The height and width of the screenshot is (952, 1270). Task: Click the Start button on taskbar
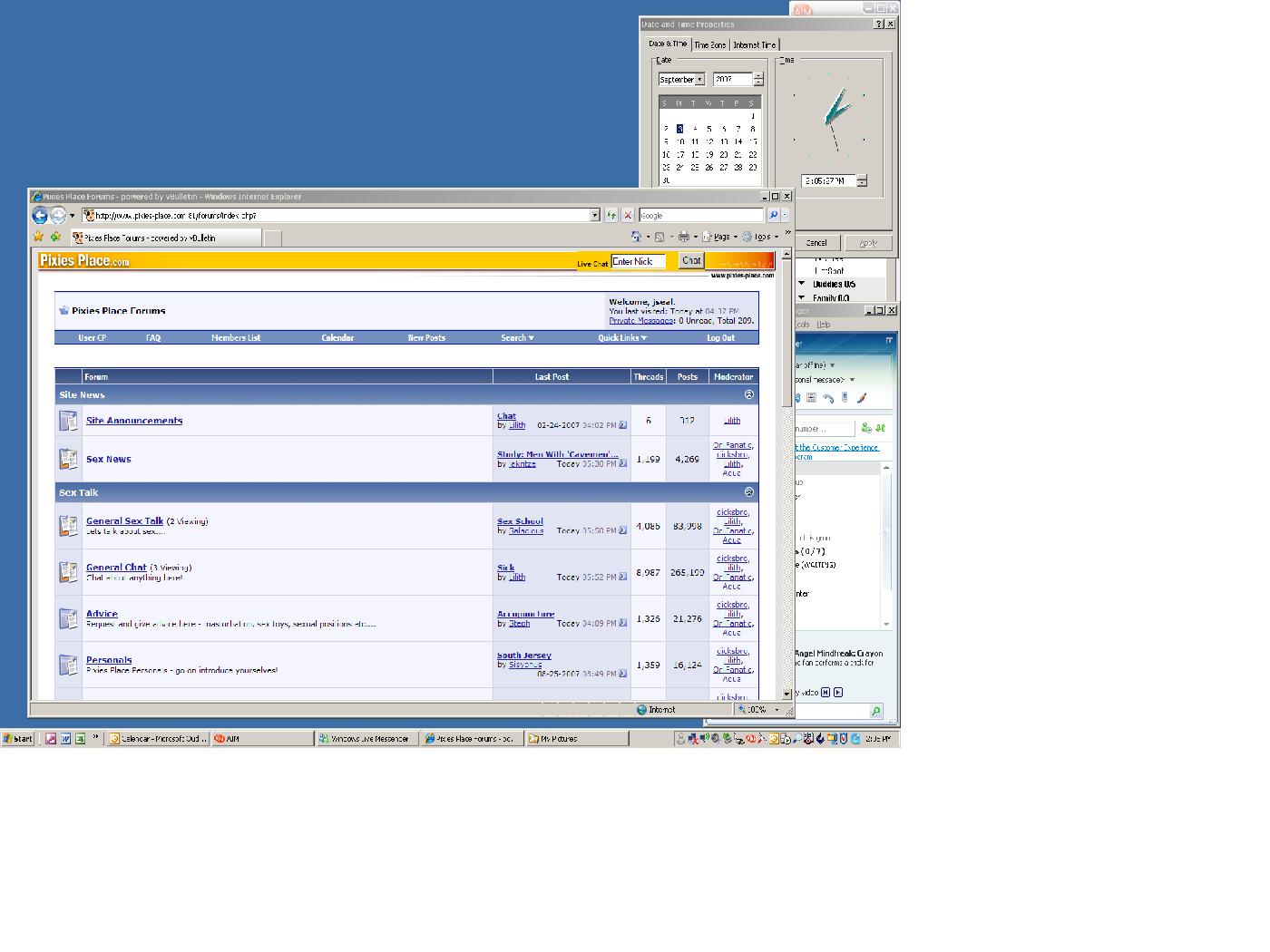pos(18,739)
